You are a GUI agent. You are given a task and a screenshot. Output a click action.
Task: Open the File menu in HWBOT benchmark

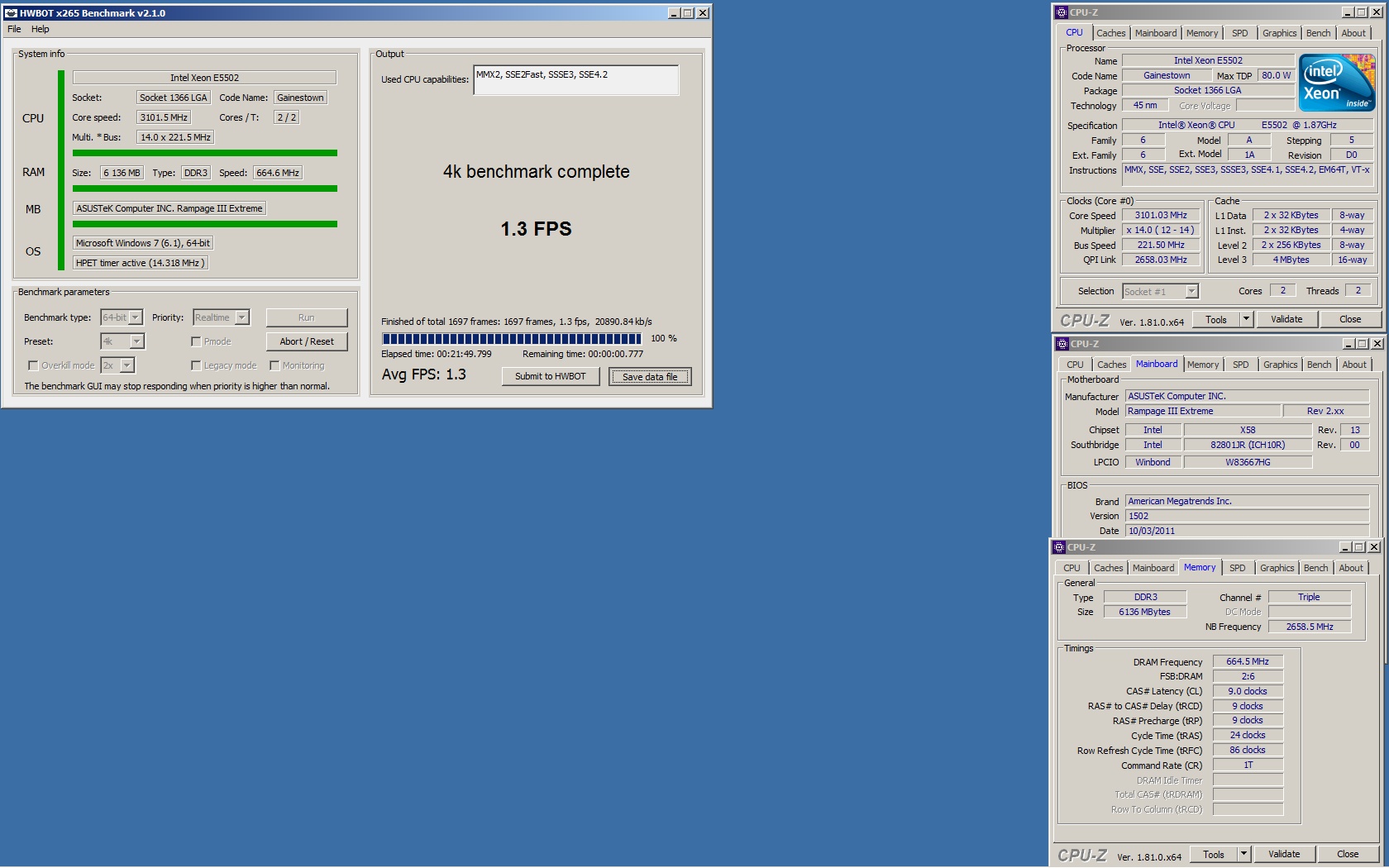click(x=14, y=29)
